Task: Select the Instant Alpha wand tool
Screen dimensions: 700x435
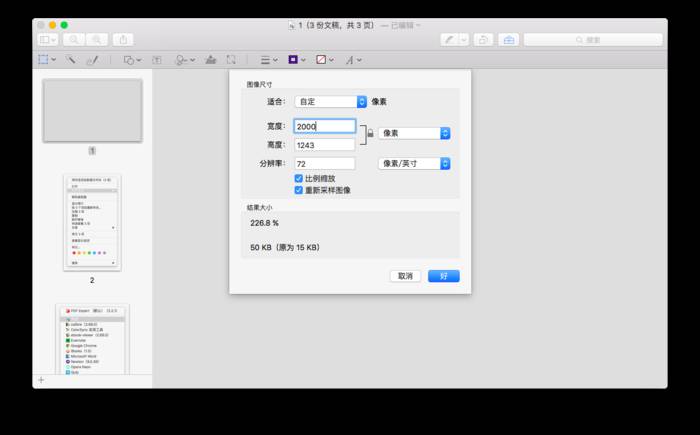Action: tap(71, 59)
